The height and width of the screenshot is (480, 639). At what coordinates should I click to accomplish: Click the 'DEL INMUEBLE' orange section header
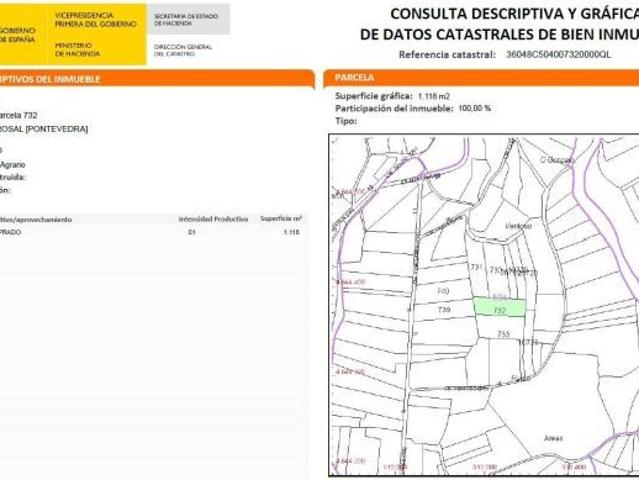tap(157, 79)
